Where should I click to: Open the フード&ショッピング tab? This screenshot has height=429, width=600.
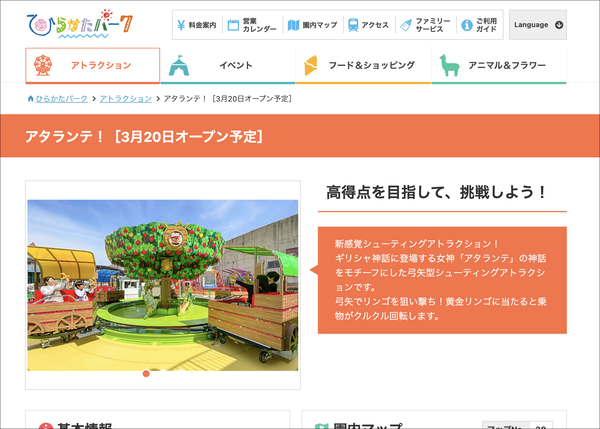click(363, 65)
